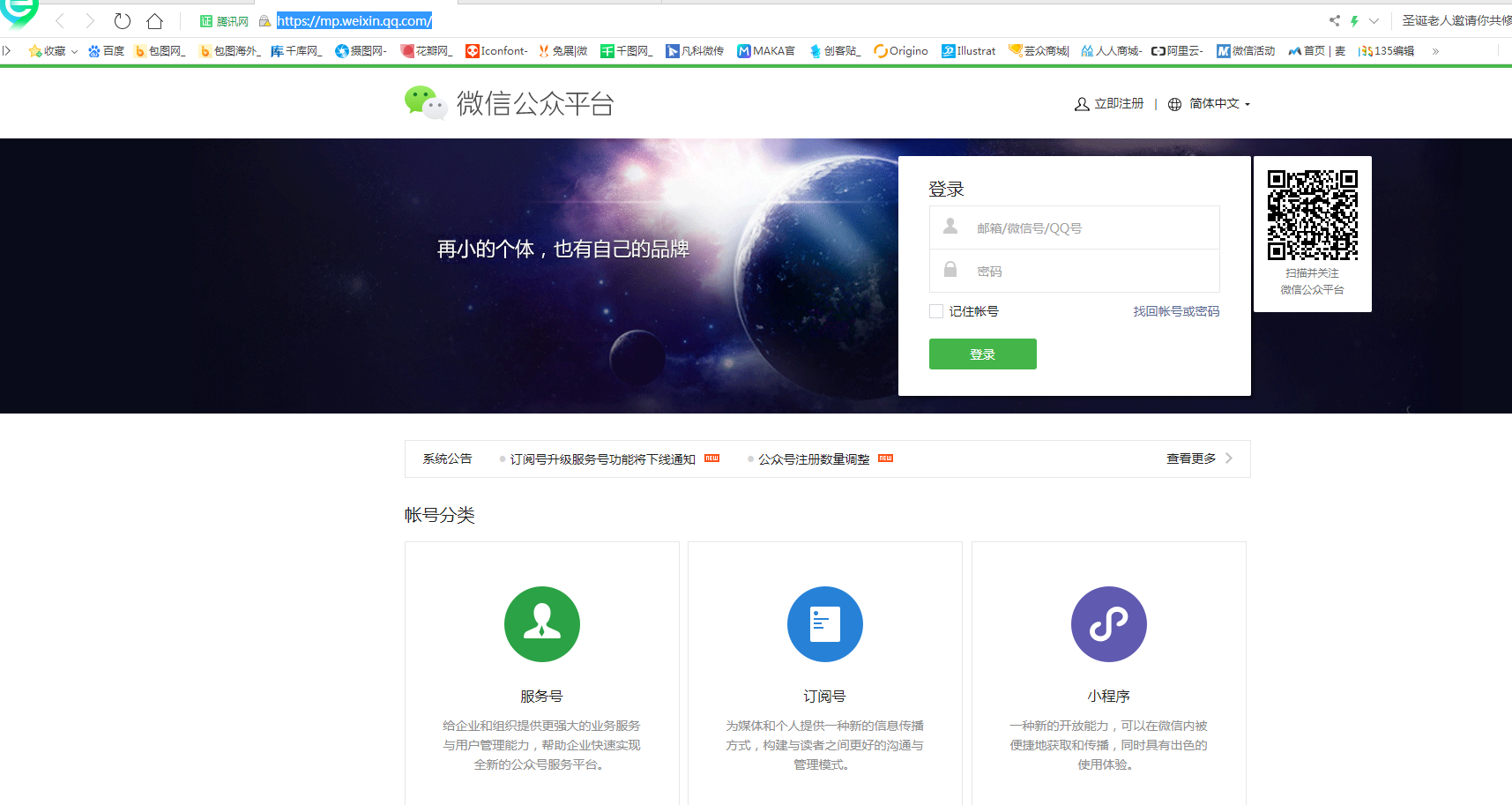The width and height of the screenshot is (1512, 805).
Task: Open the 包图海外 bookmark
Action: point(230,51)
